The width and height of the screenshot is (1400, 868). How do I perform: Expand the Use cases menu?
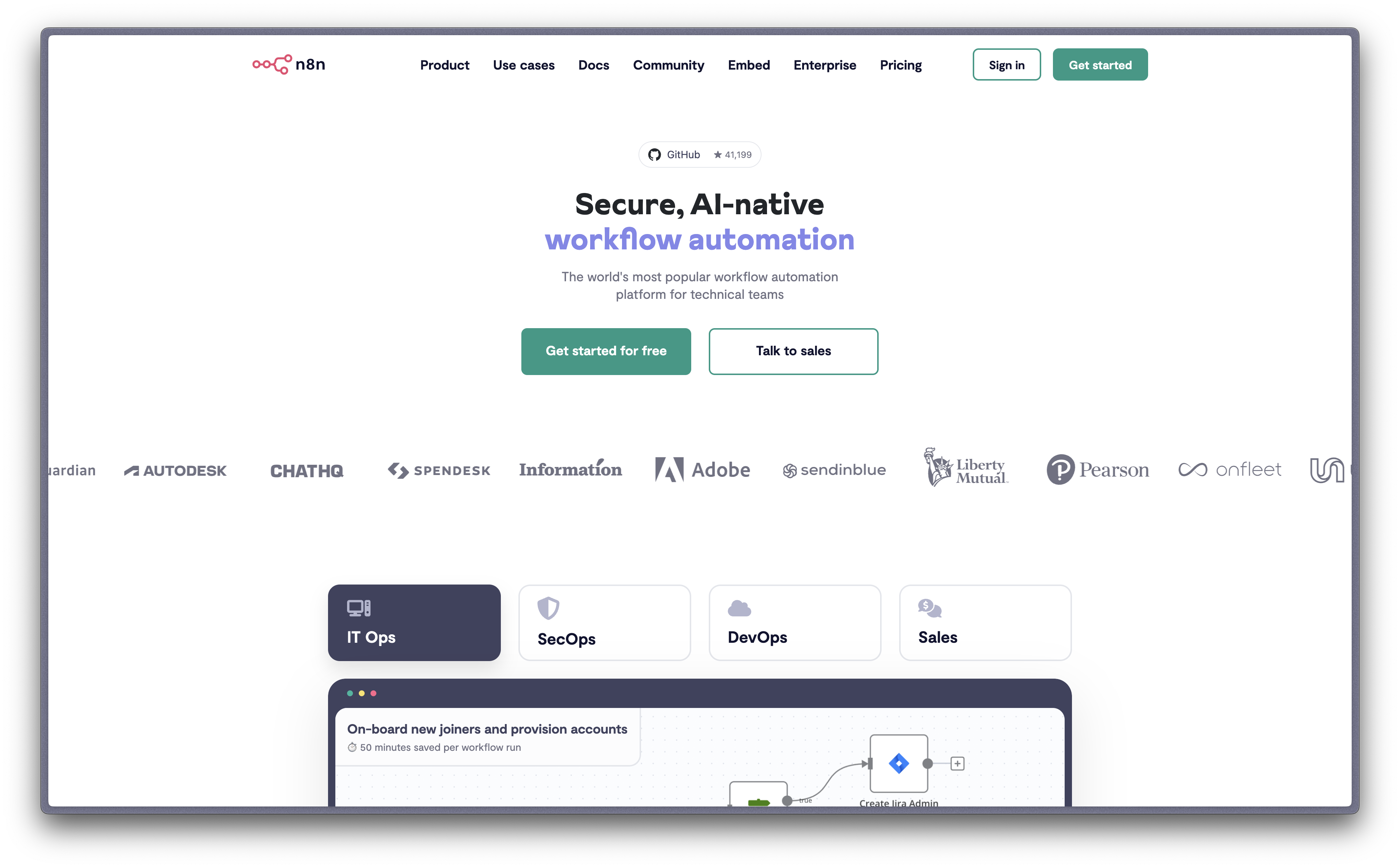(x=523, y=65)
